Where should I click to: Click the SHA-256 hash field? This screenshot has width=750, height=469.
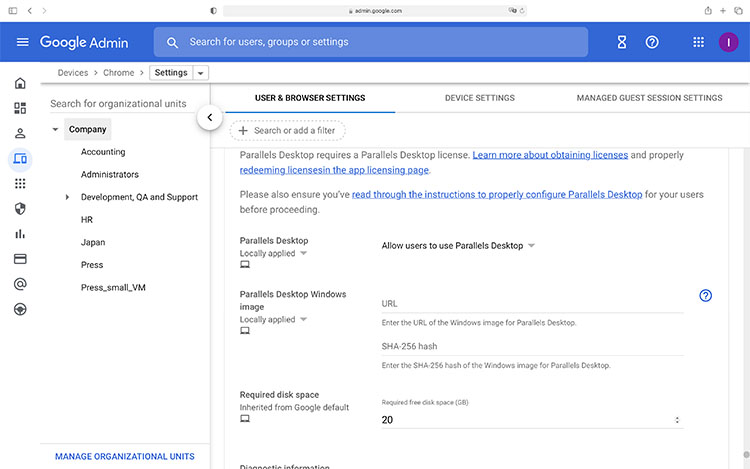point(532,347)
